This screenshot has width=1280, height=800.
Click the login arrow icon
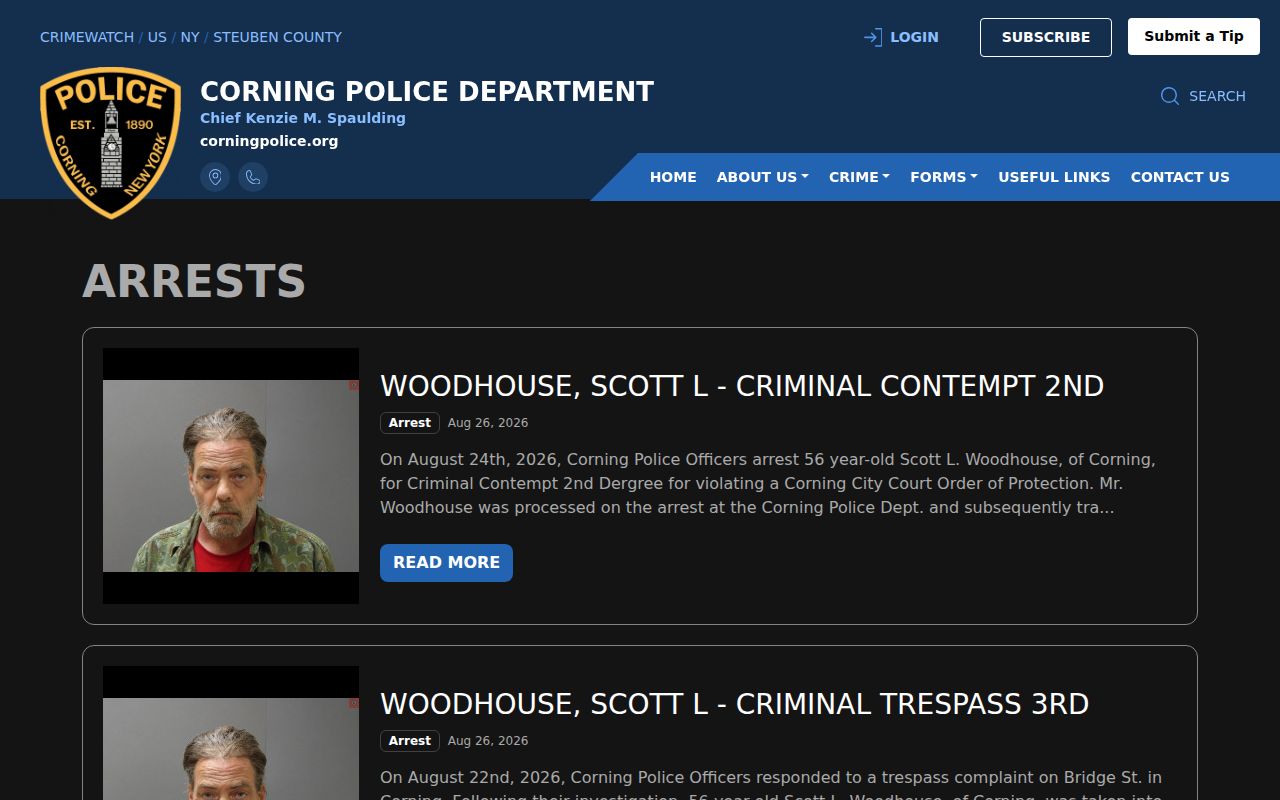[873, 37]
